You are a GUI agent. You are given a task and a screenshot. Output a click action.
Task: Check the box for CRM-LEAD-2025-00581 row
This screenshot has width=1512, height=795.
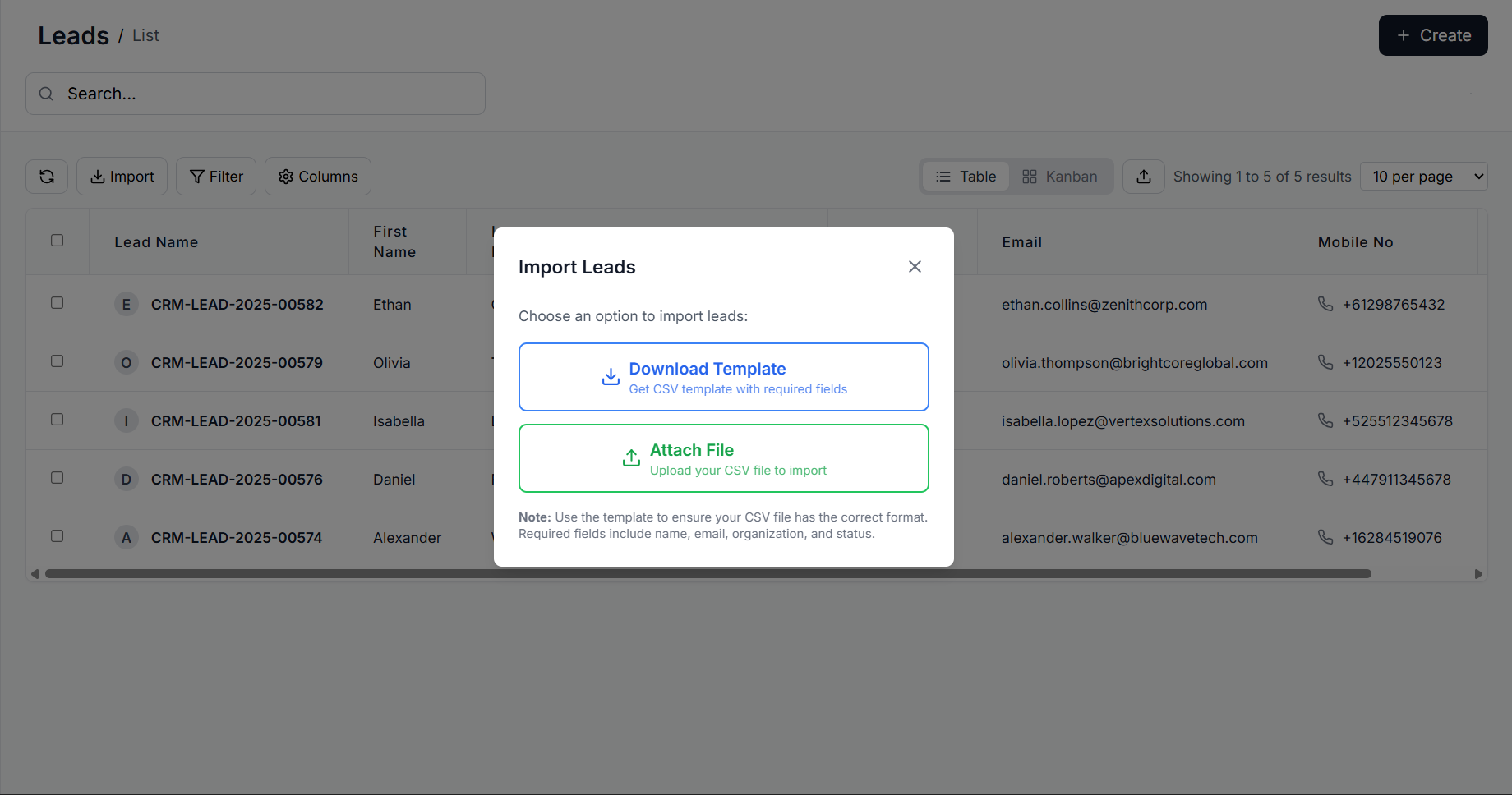(x=58, y=420)
